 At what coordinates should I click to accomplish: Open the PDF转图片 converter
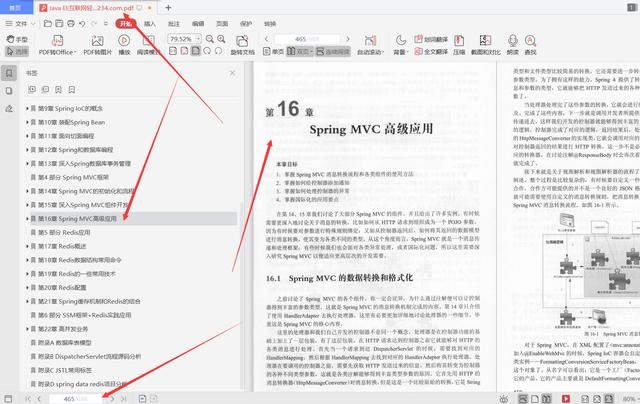(97, 45)
